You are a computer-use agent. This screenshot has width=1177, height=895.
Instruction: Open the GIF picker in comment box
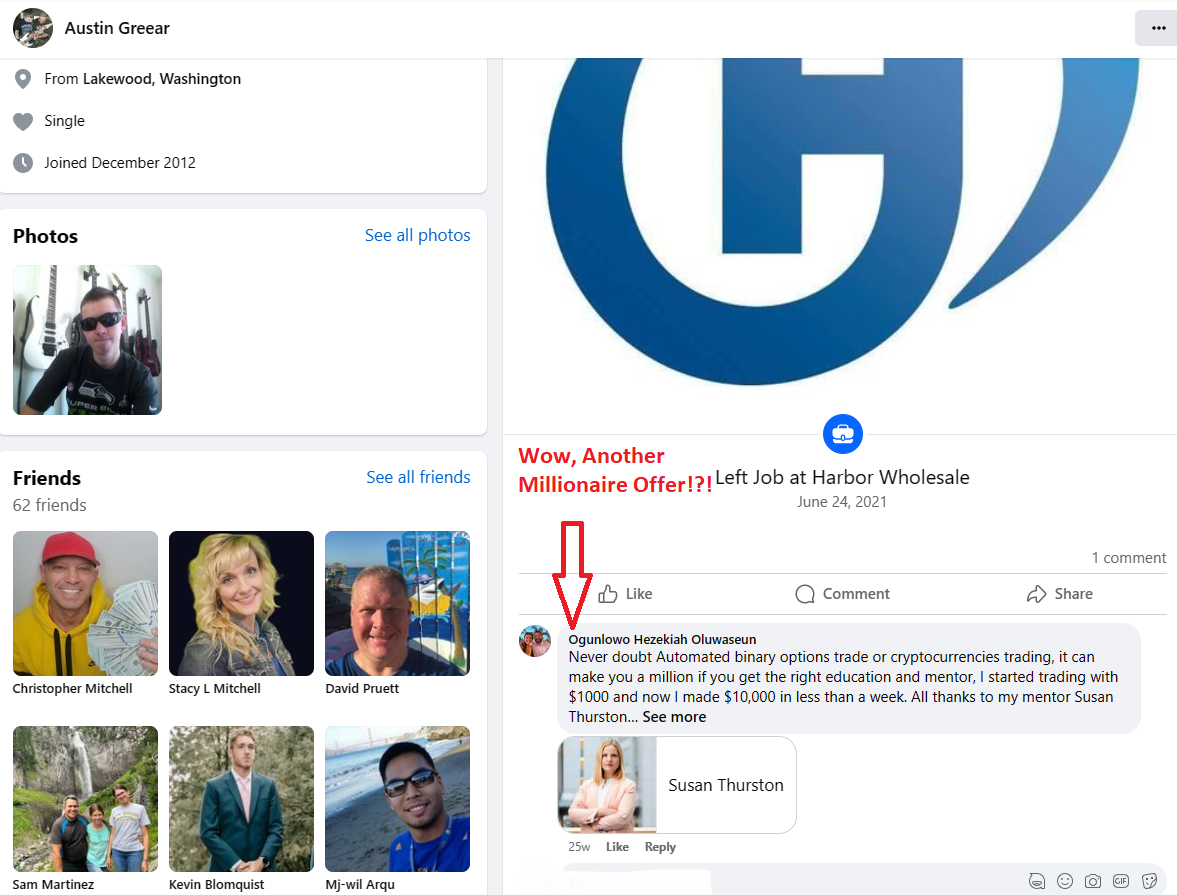[1121, 881]
